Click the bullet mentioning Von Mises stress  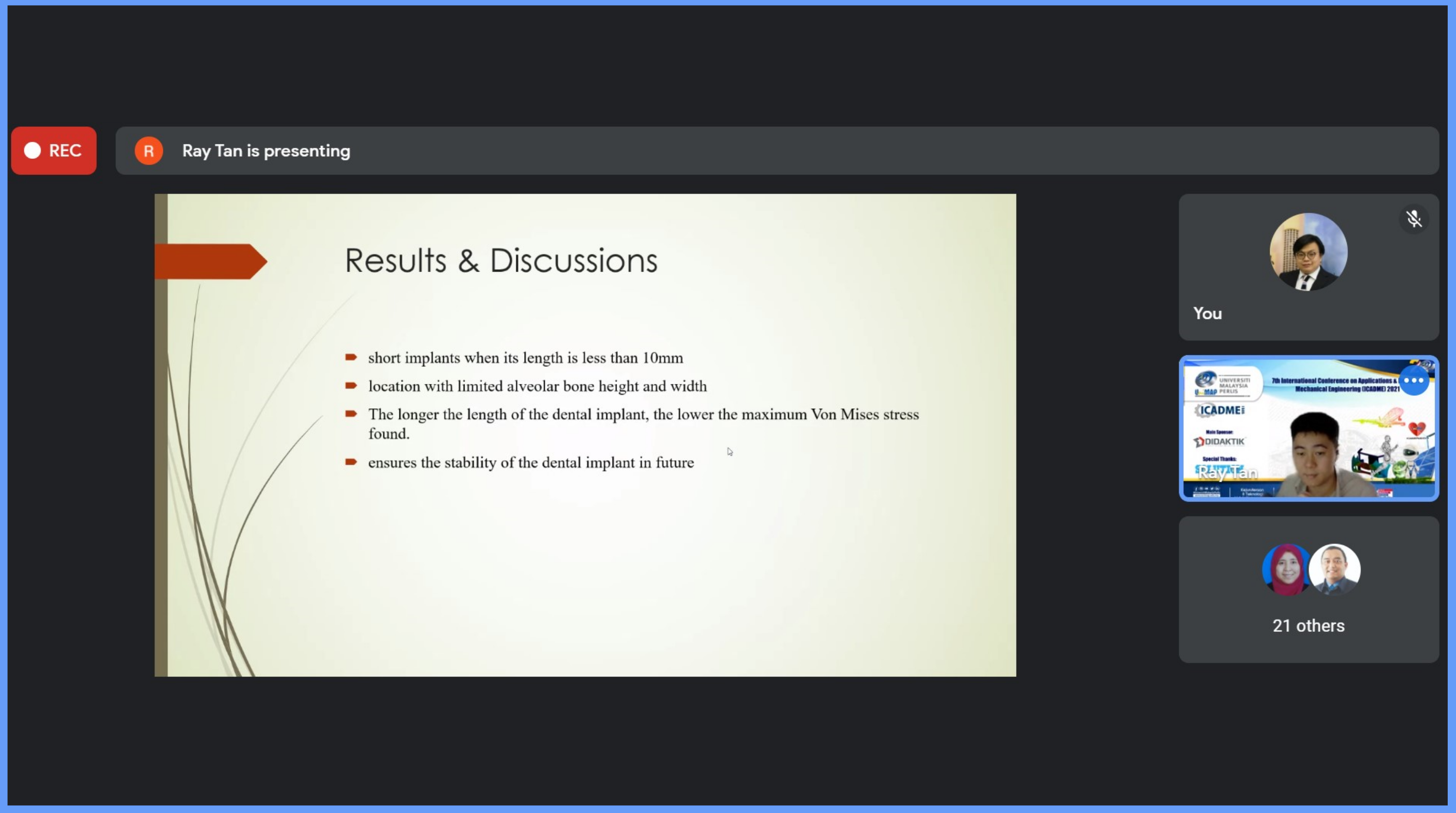point(643,415)
